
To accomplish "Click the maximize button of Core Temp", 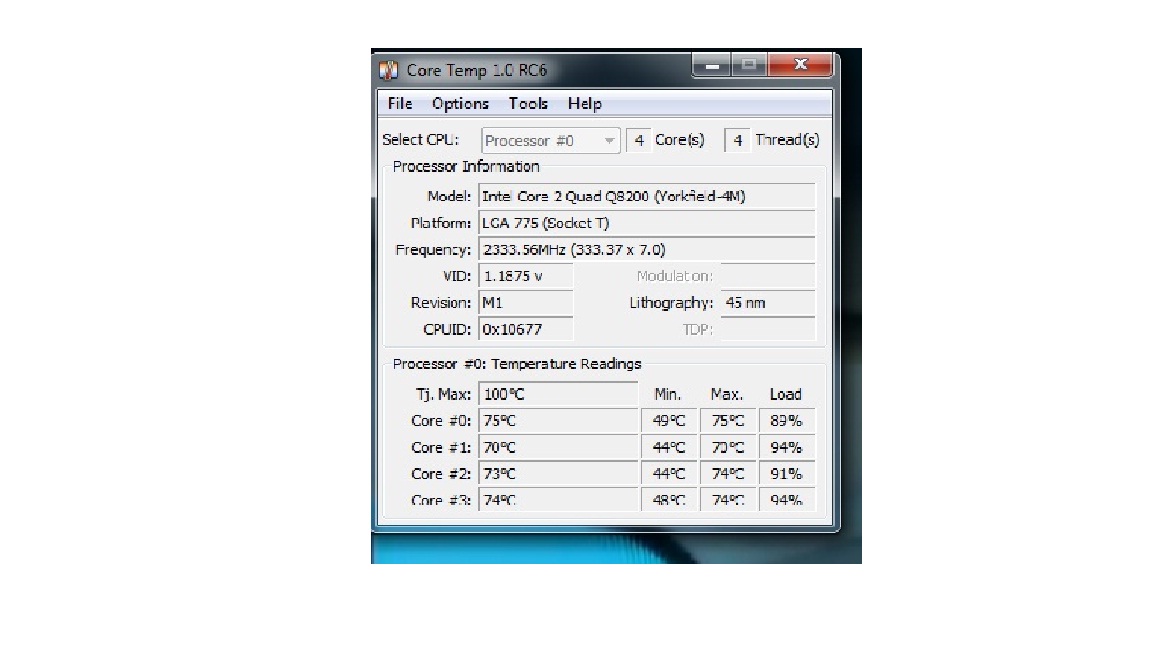I will click(749, 65).
